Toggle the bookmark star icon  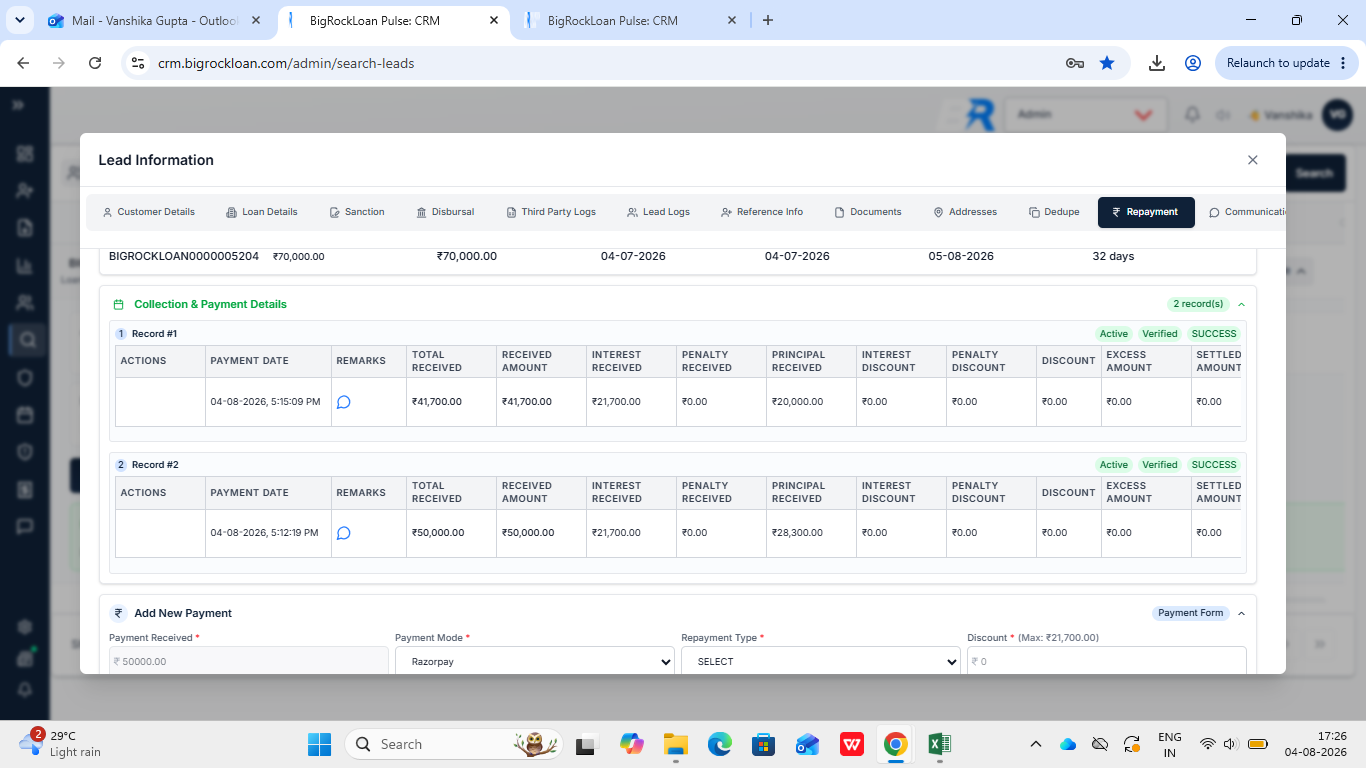1107,63
